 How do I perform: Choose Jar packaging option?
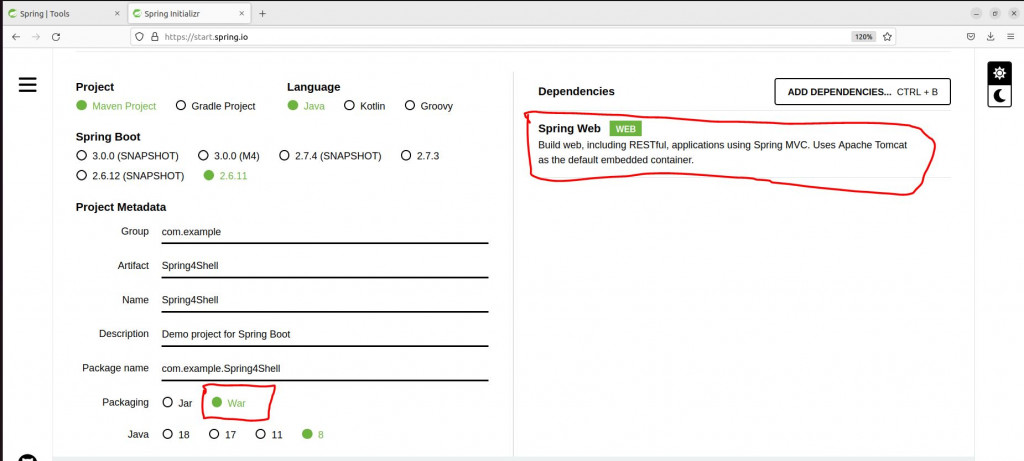[178, 403]
